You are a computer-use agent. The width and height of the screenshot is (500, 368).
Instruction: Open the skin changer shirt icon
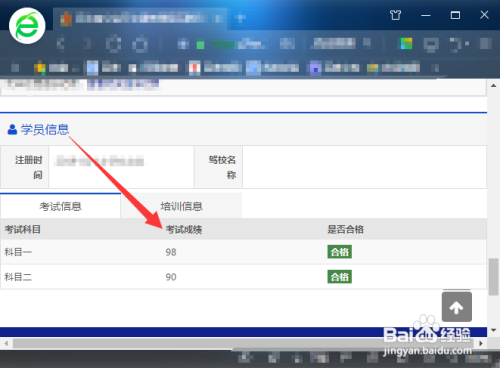coord(395,15)
